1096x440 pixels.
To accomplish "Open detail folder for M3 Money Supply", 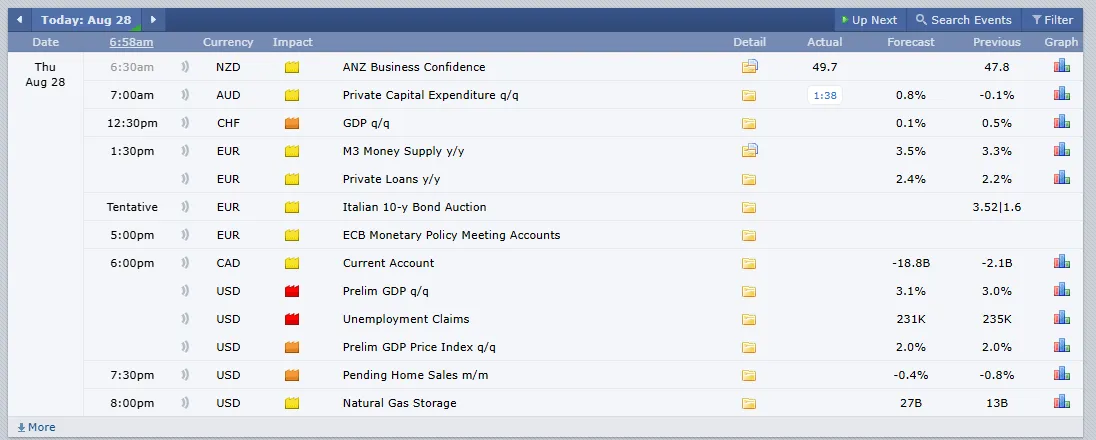I will (x=749, y=151).
